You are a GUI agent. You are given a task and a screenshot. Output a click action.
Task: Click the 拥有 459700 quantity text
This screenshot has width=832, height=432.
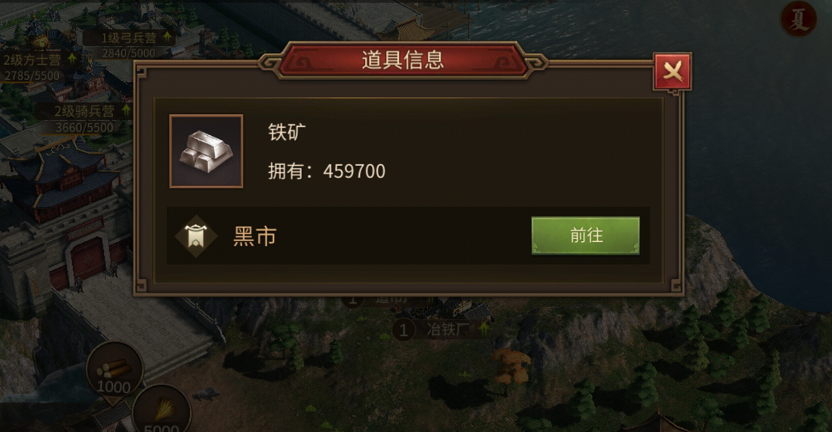click(x=326, y=171)
